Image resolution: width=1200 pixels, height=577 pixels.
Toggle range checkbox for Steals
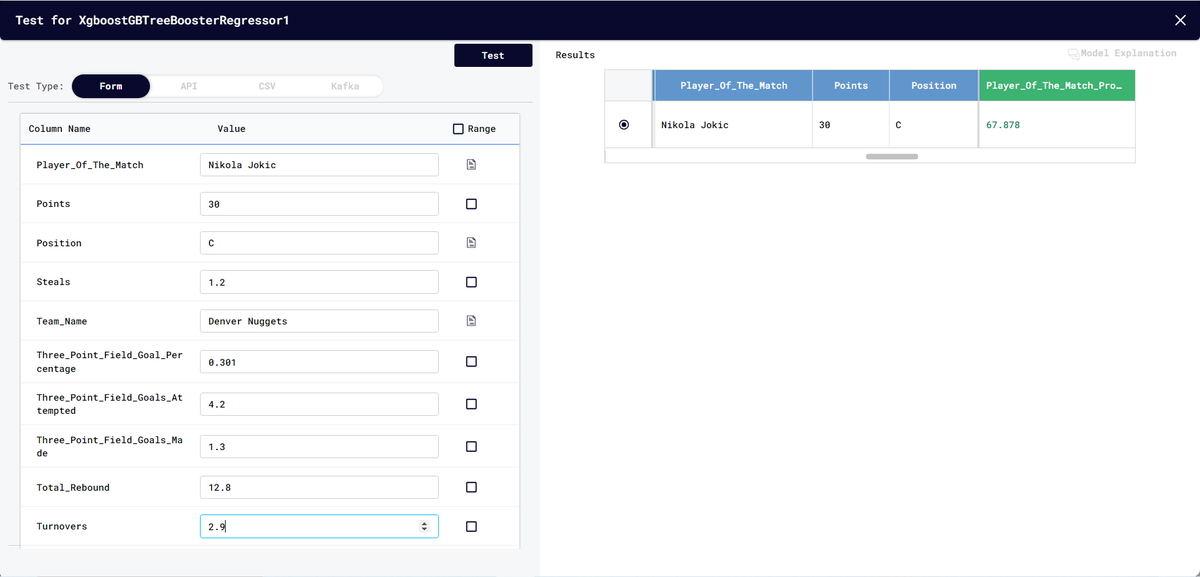pos(471,282)
